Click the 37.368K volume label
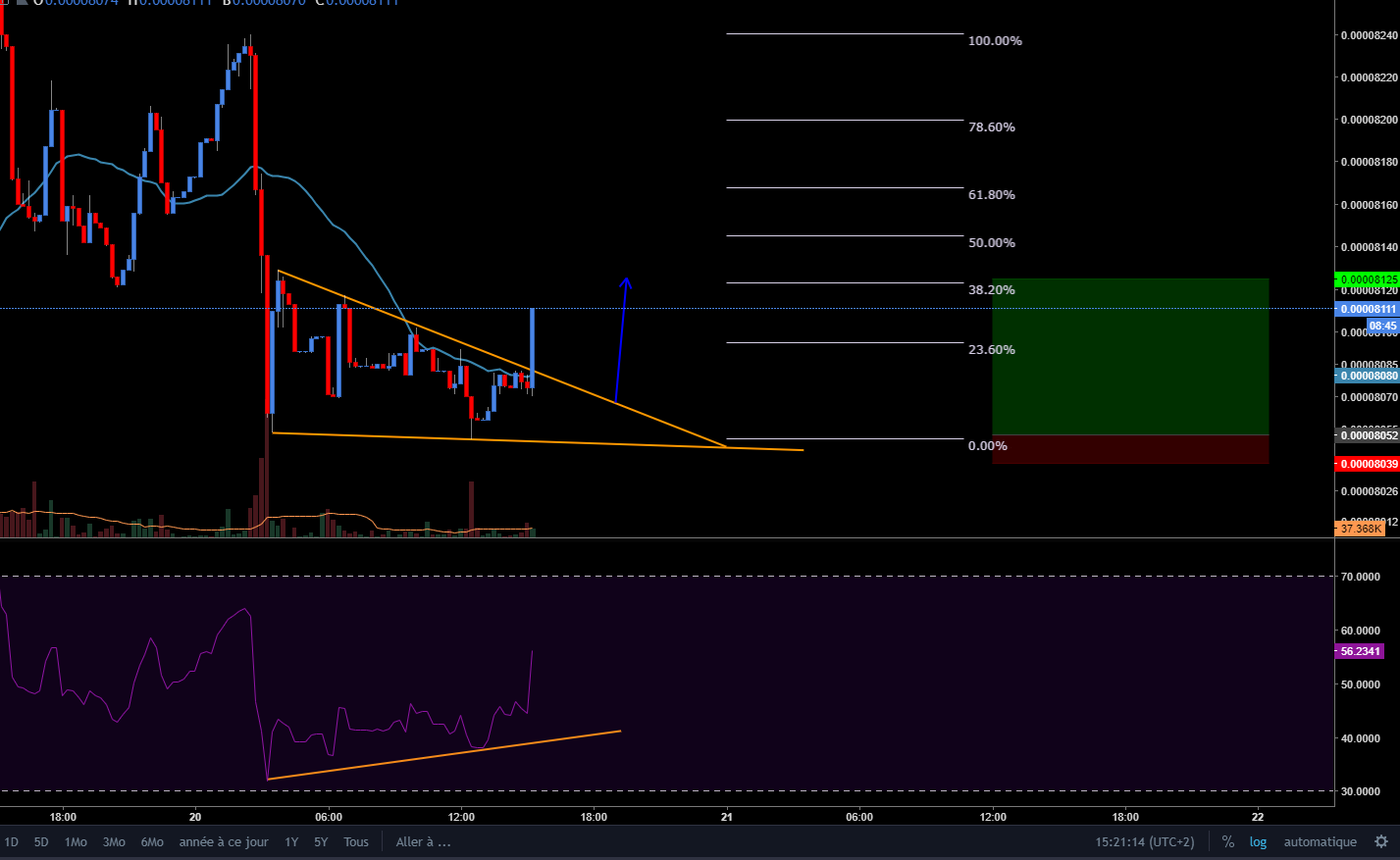1400x860 pixels. (x=1361, y=529)
